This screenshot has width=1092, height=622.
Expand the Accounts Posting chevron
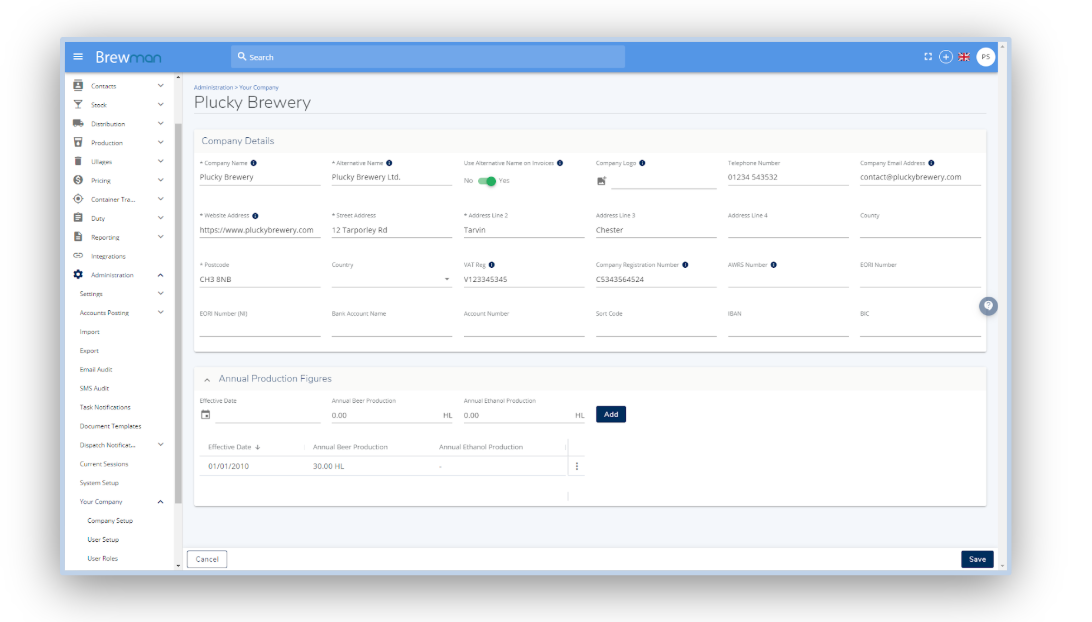(x=160, y=313)
